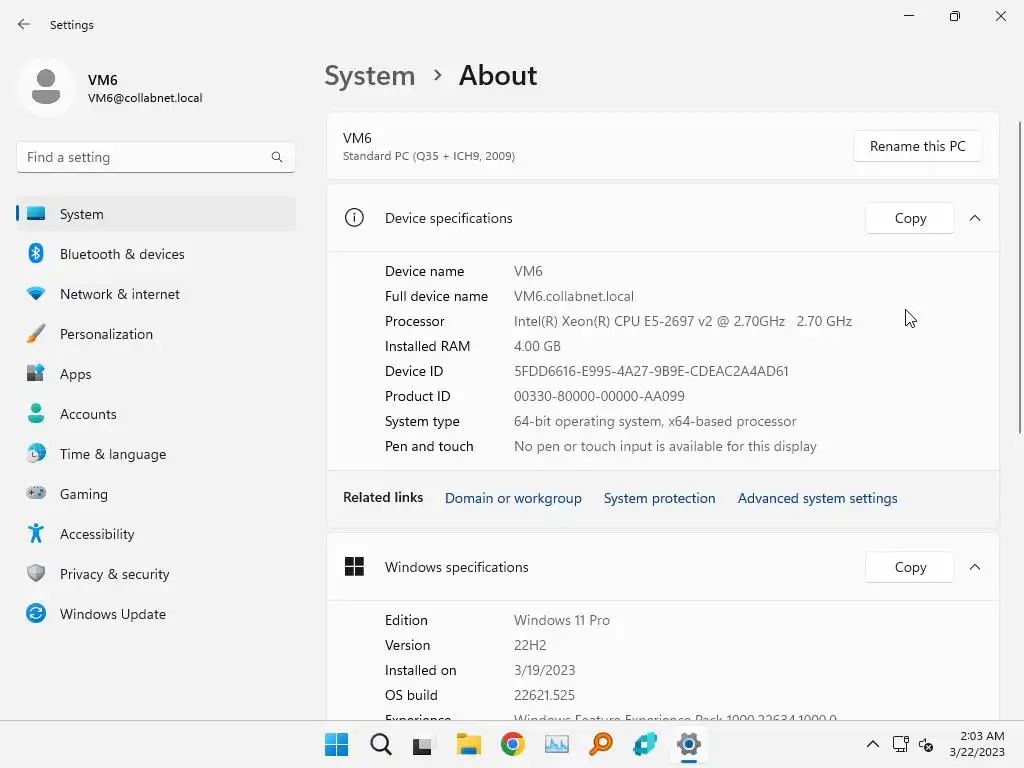The width and height of the screenshot is (1024, 768).
Task: Click the Time & language globe icon
Action: (x=36, y=453)
